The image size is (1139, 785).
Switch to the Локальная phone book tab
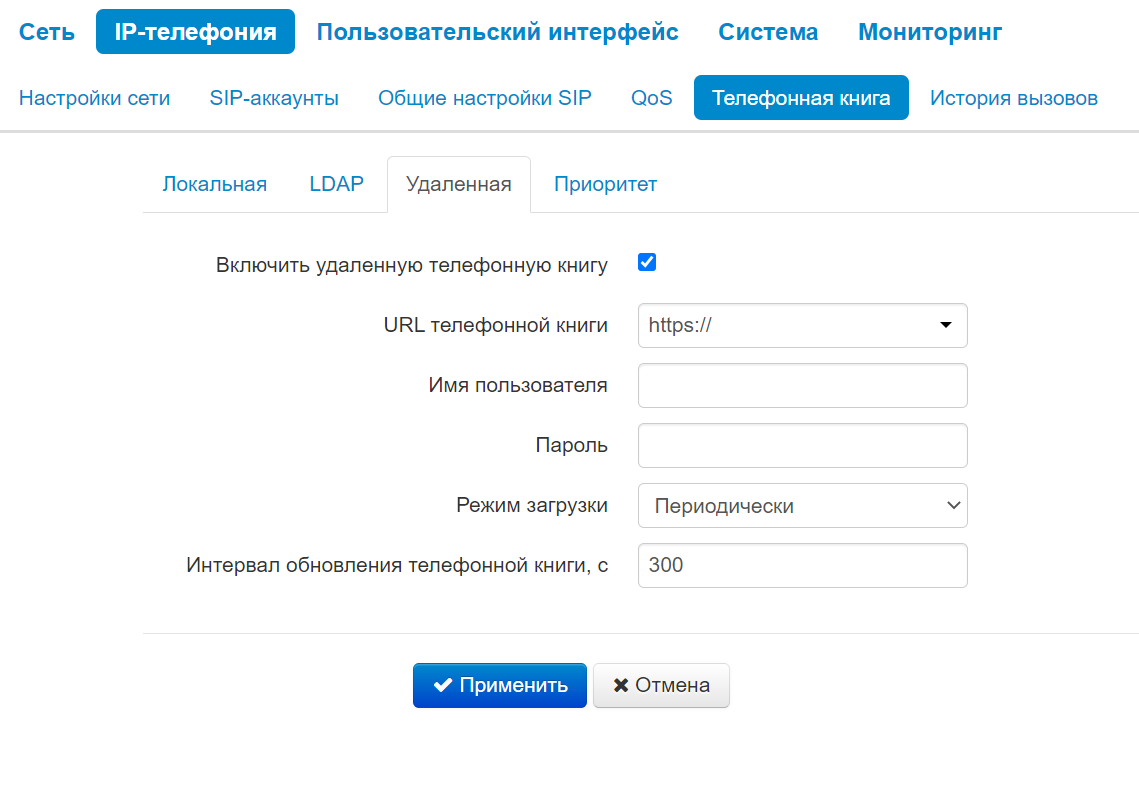(x=214, y=184)
